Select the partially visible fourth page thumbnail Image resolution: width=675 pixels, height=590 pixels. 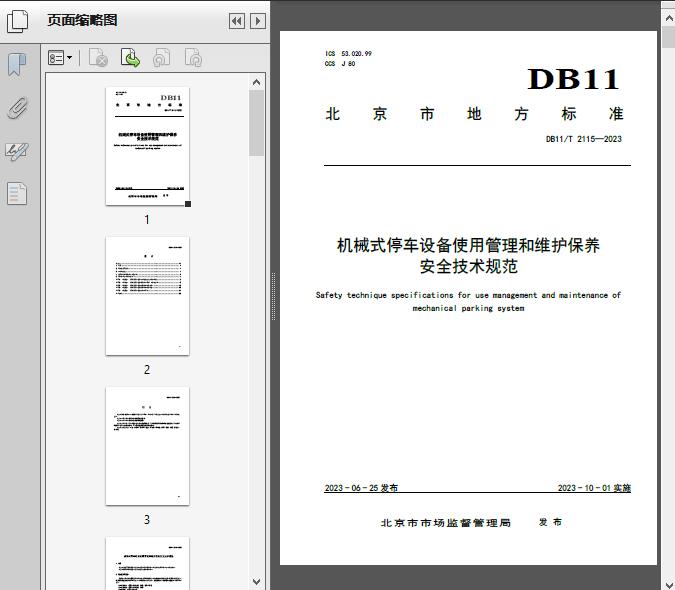147,563
